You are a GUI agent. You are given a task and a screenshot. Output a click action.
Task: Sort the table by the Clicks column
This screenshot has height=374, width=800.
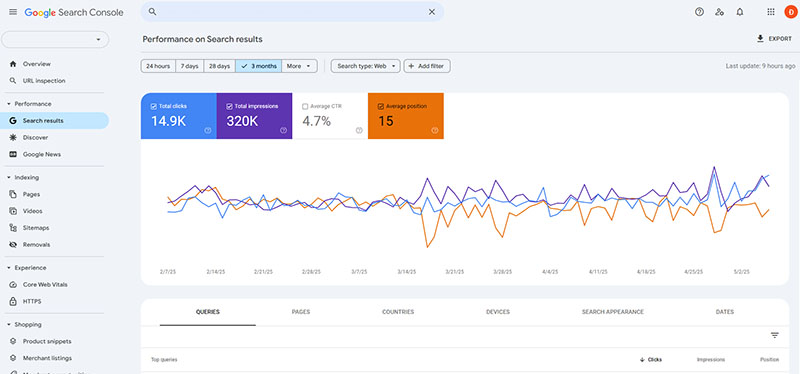[651, 360]
